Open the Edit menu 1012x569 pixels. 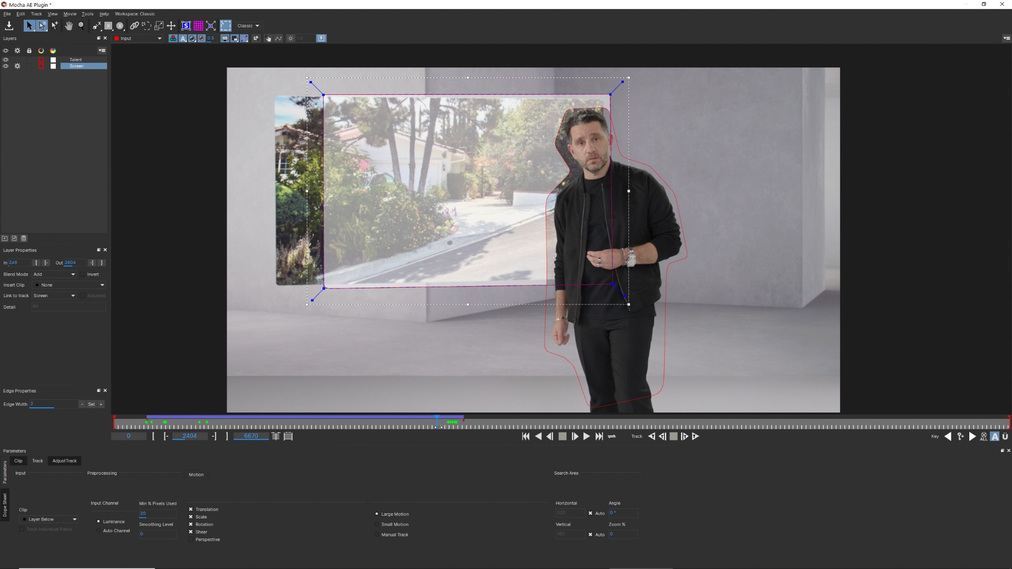[21, 14]
